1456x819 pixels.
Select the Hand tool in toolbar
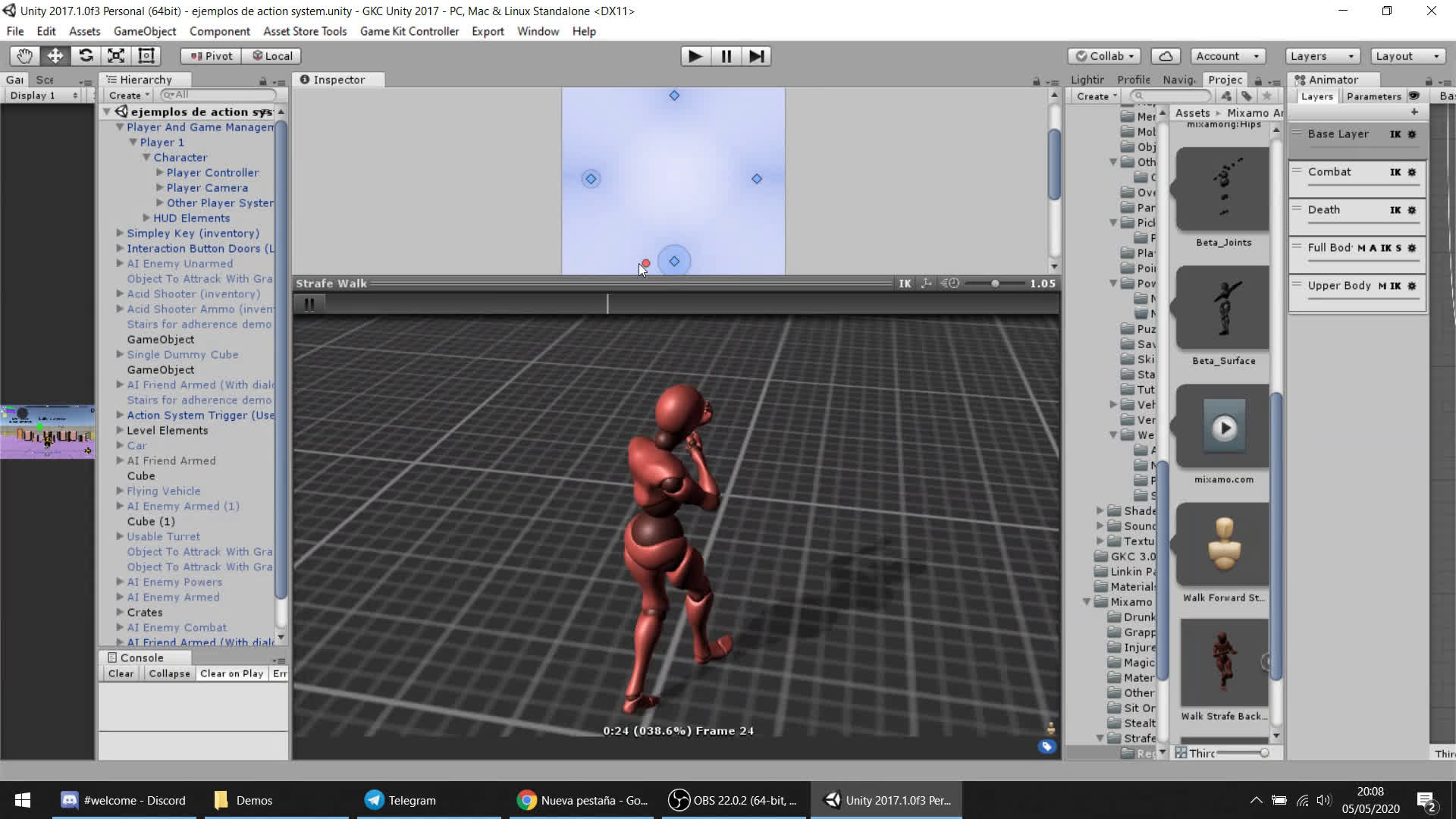tap(24, 56)
